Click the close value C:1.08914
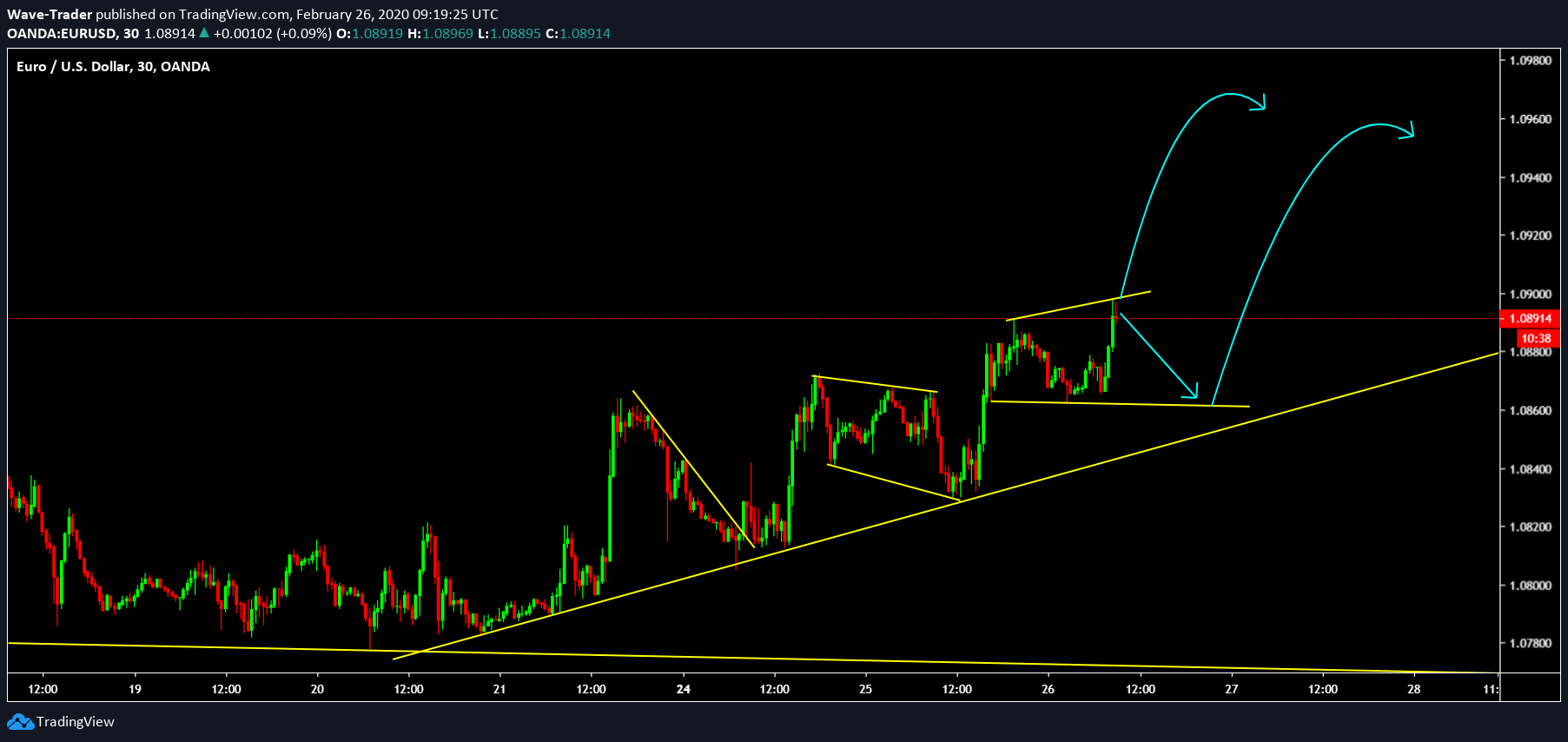This screenshot has width=1568, height=742. pos(578,33)
